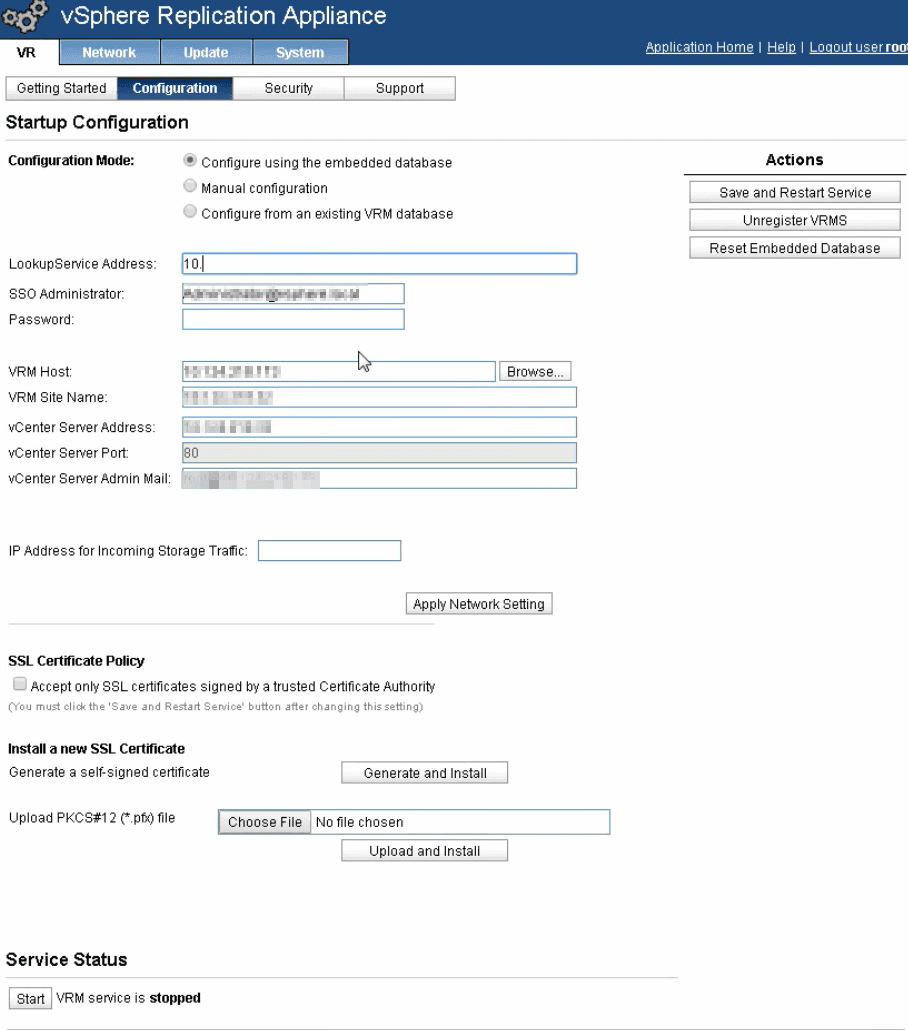Select the VR main tab

pyautogui.click(x=26, y=53)
